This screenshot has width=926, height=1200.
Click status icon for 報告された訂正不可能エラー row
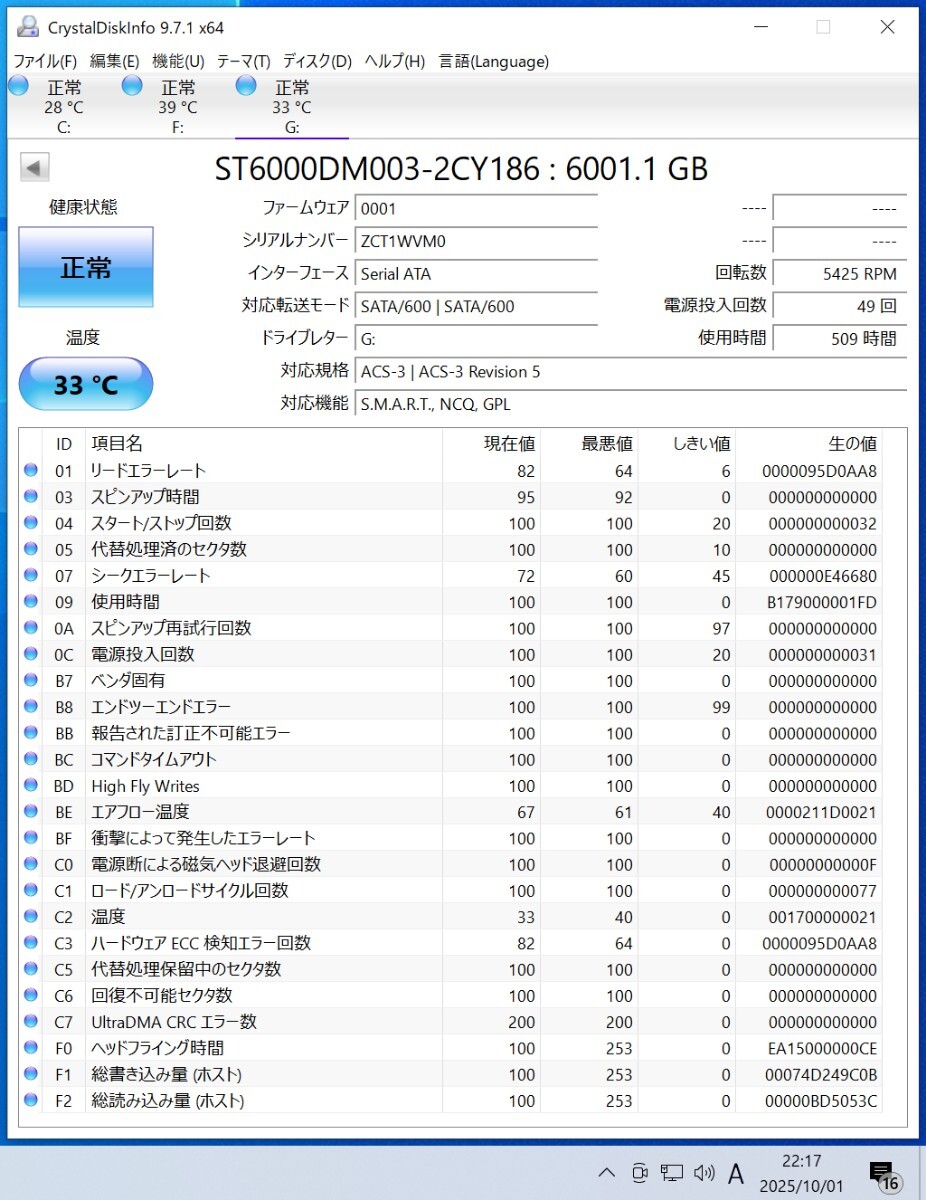pos(31,733)
